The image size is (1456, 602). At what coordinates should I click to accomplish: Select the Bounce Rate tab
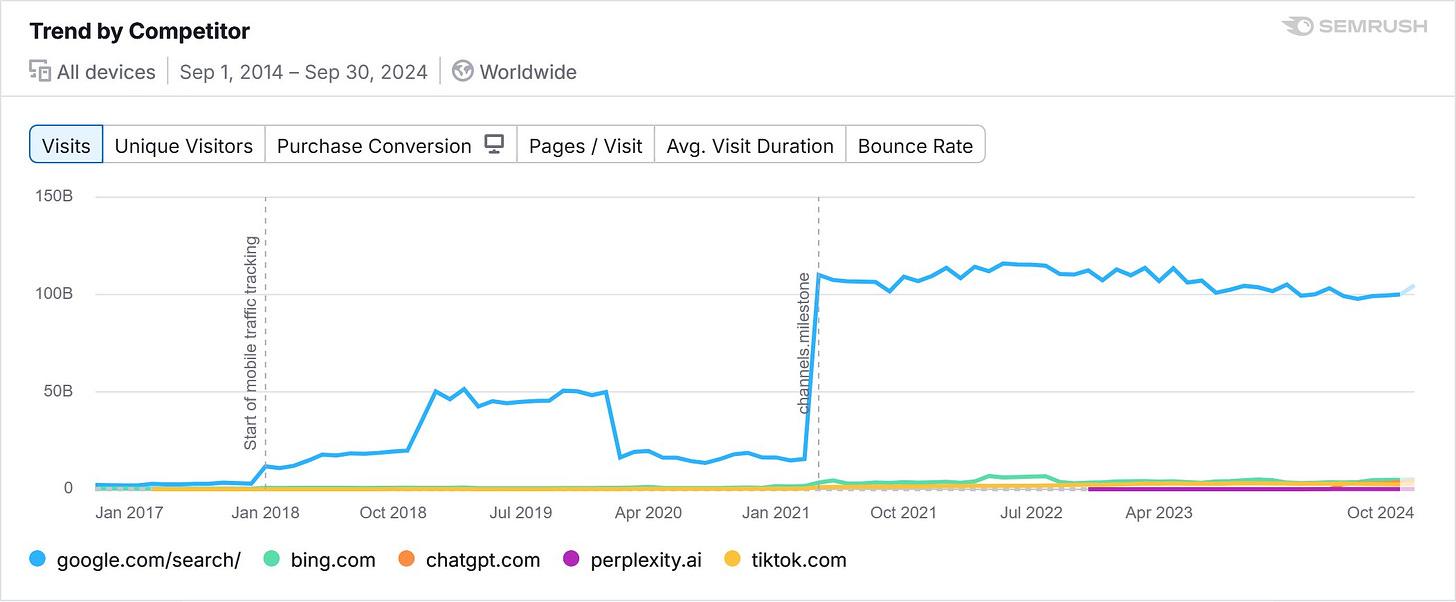pyautogui.click(x=915, y=146)
